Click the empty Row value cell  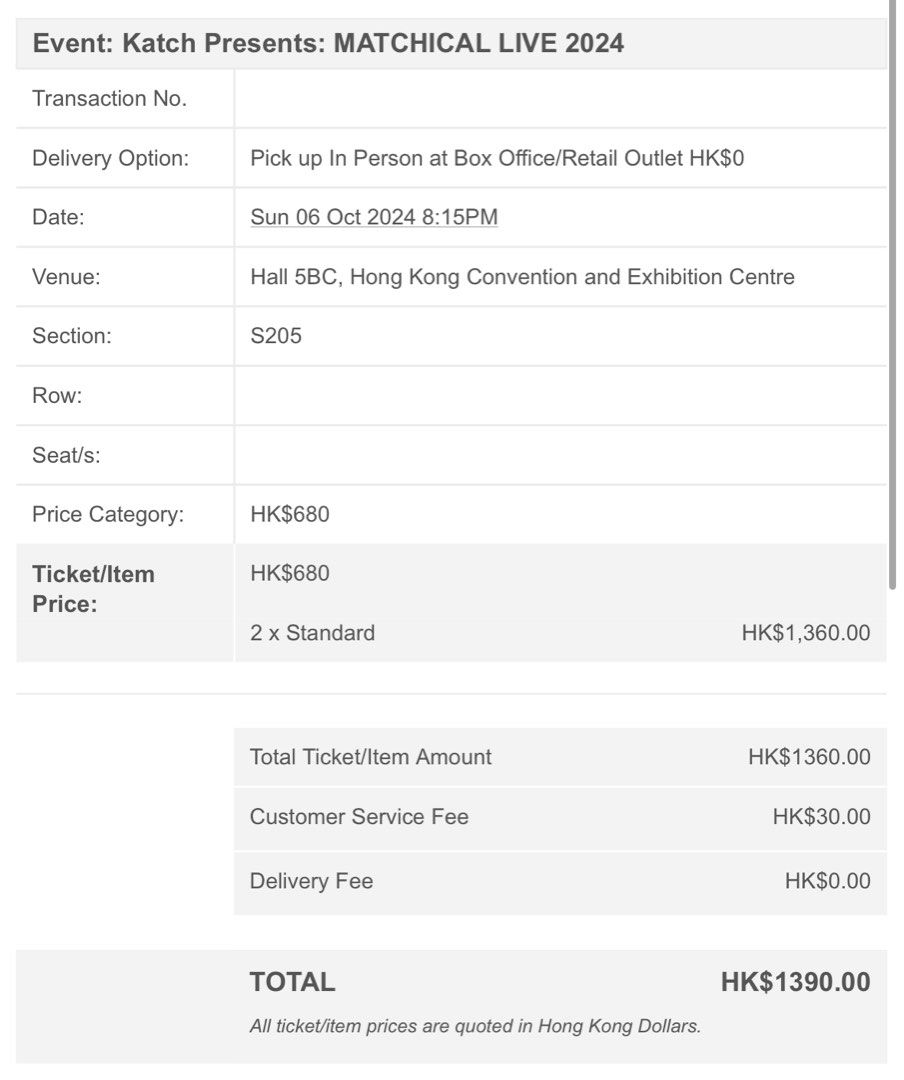pyautogui.click(x=560, y=395)
